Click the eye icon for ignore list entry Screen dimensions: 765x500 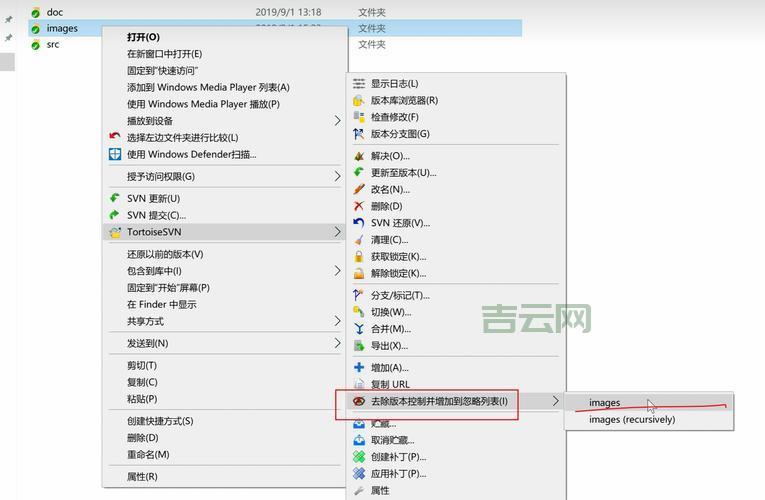[359, 401]
